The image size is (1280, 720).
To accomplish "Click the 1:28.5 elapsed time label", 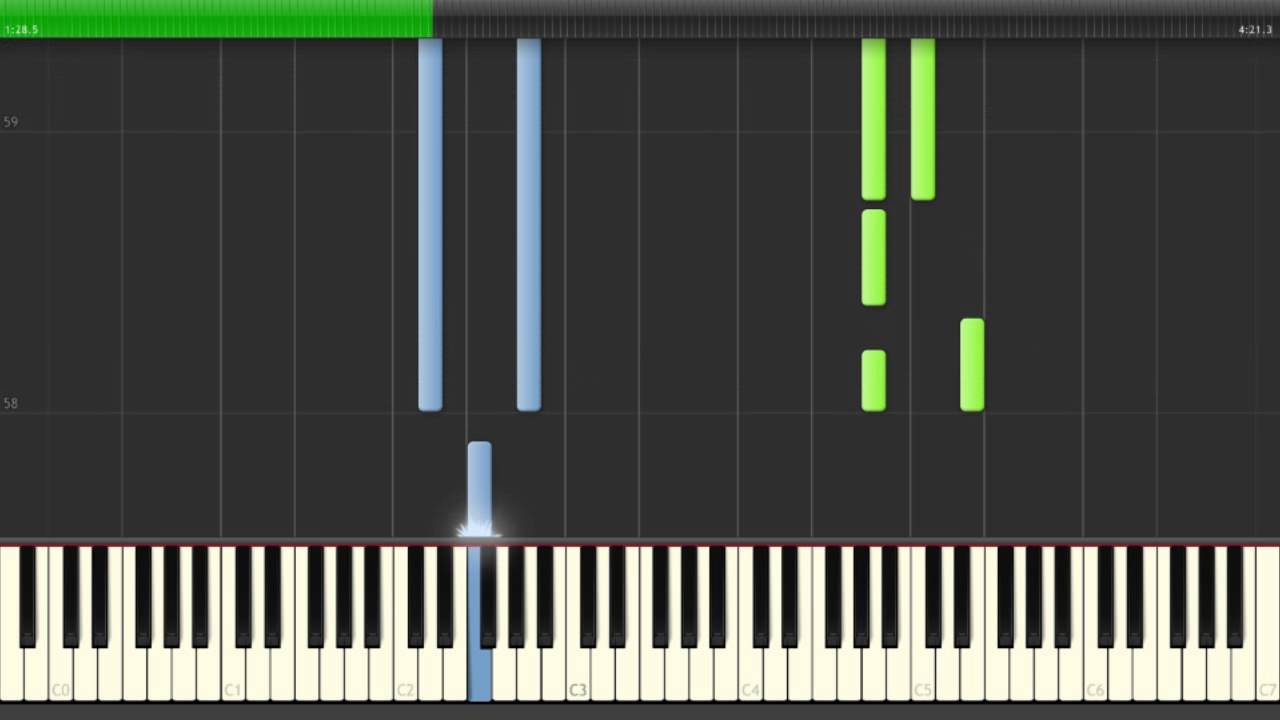I will point(21,30).
